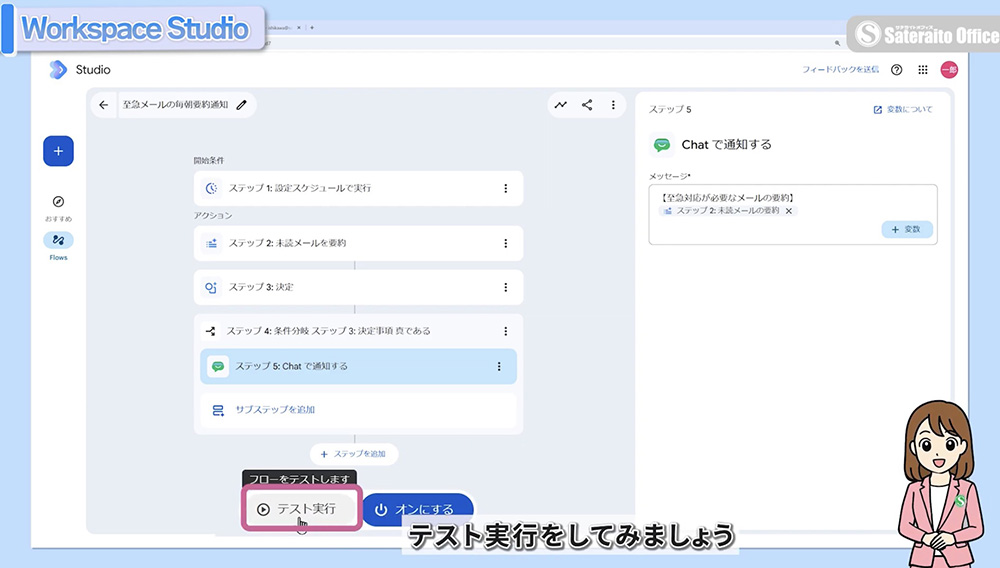This screenshot has width=1000, height=568.
Task: Open flow header three-dot menu
Action: [x=613, y=105]
